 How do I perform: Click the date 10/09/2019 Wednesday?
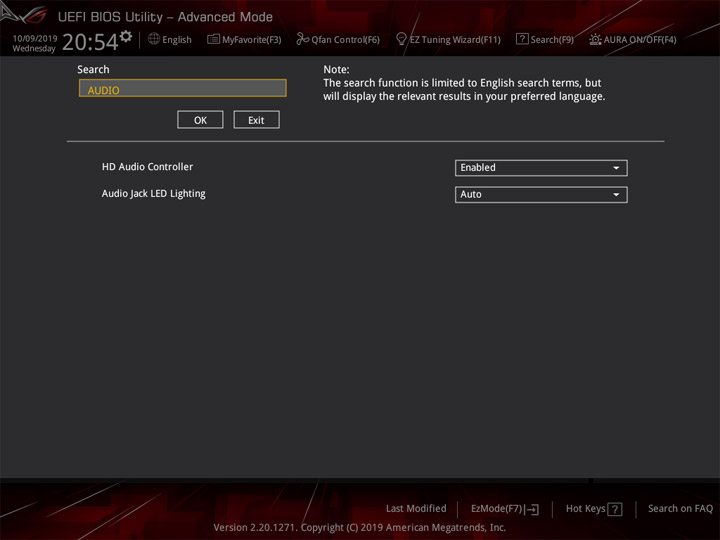pos(34,43)
